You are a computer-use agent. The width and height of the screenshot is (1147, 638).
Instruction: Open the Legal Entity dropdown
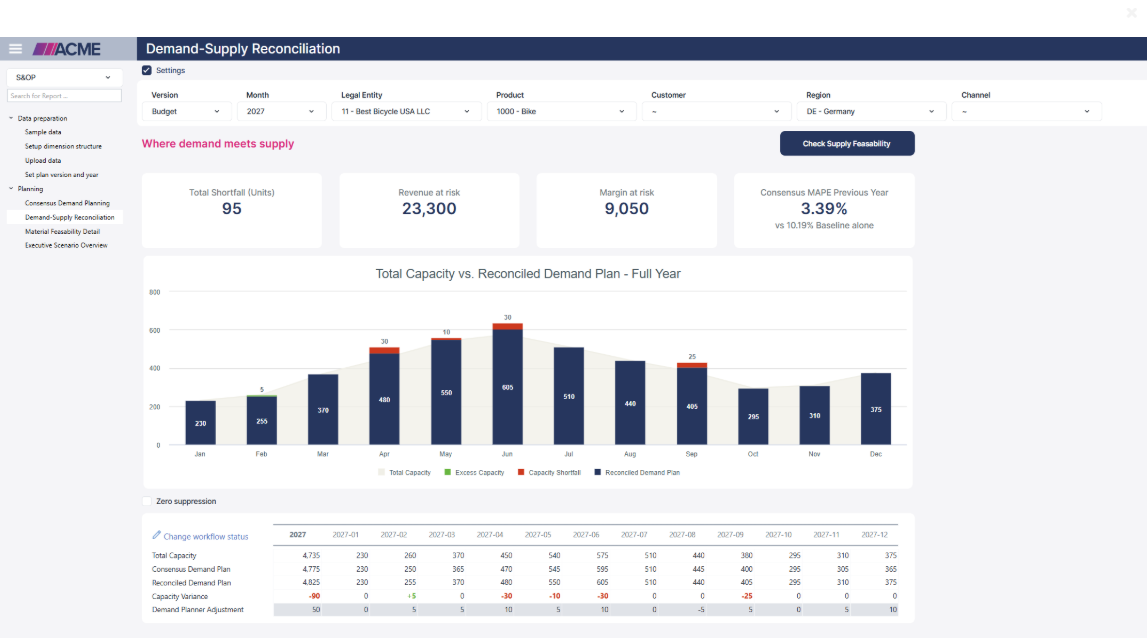[406, 111]
